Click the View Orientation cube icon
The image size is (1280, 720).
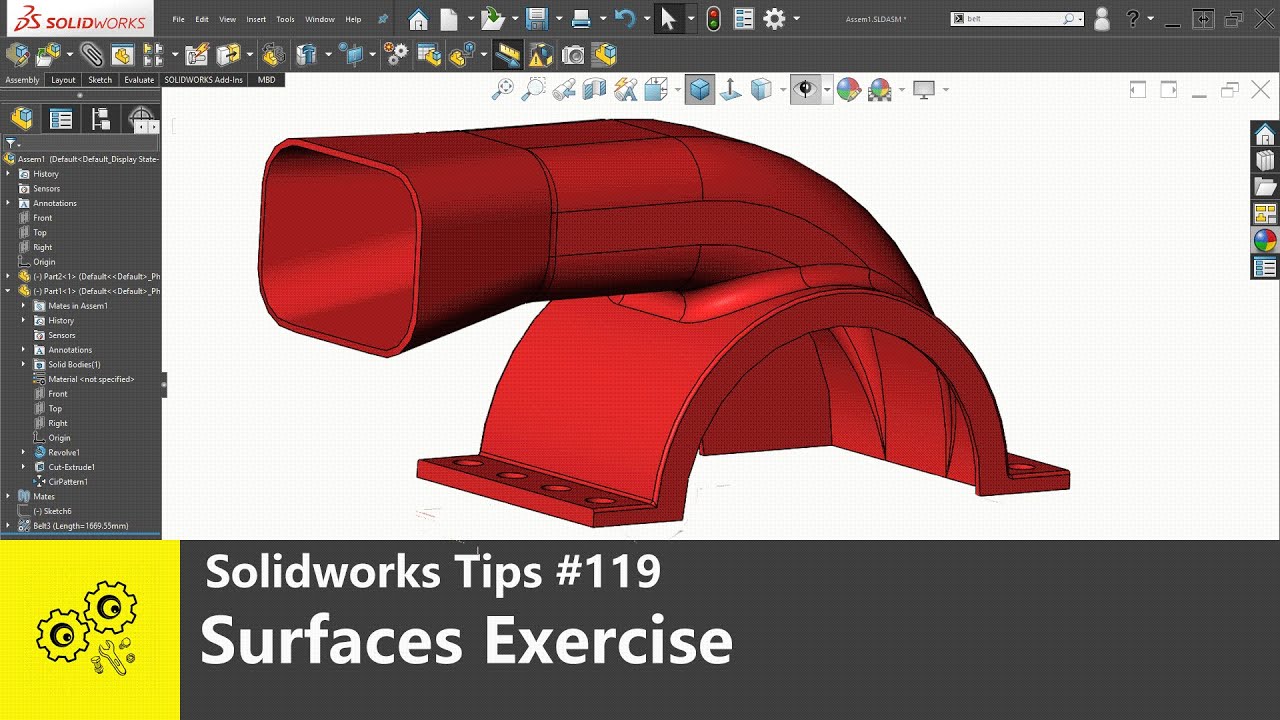click(656, 90)
